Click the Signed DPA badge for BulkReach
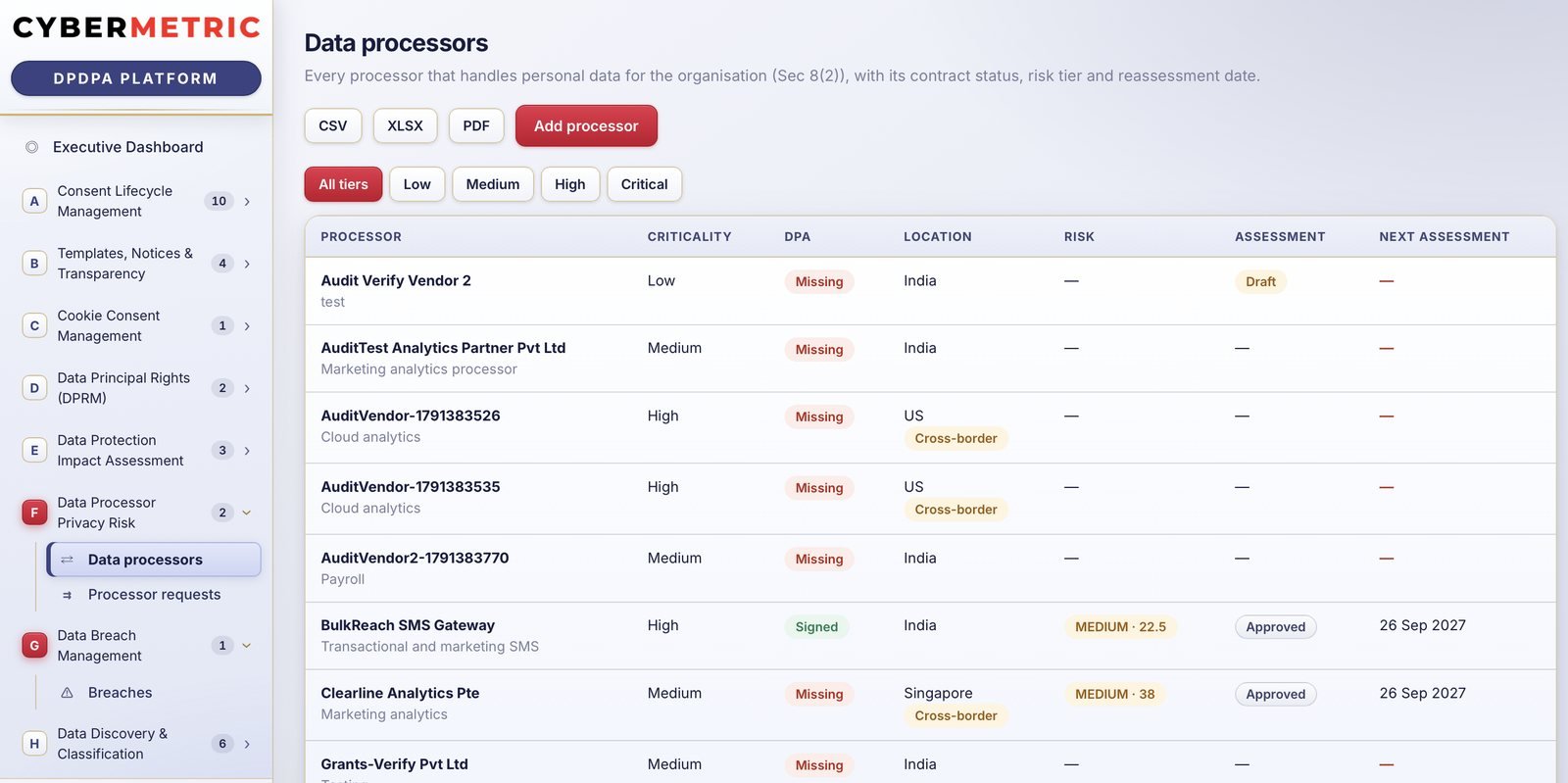The image size is (1568, 783). pyautogui.click(x=816, y=627)
